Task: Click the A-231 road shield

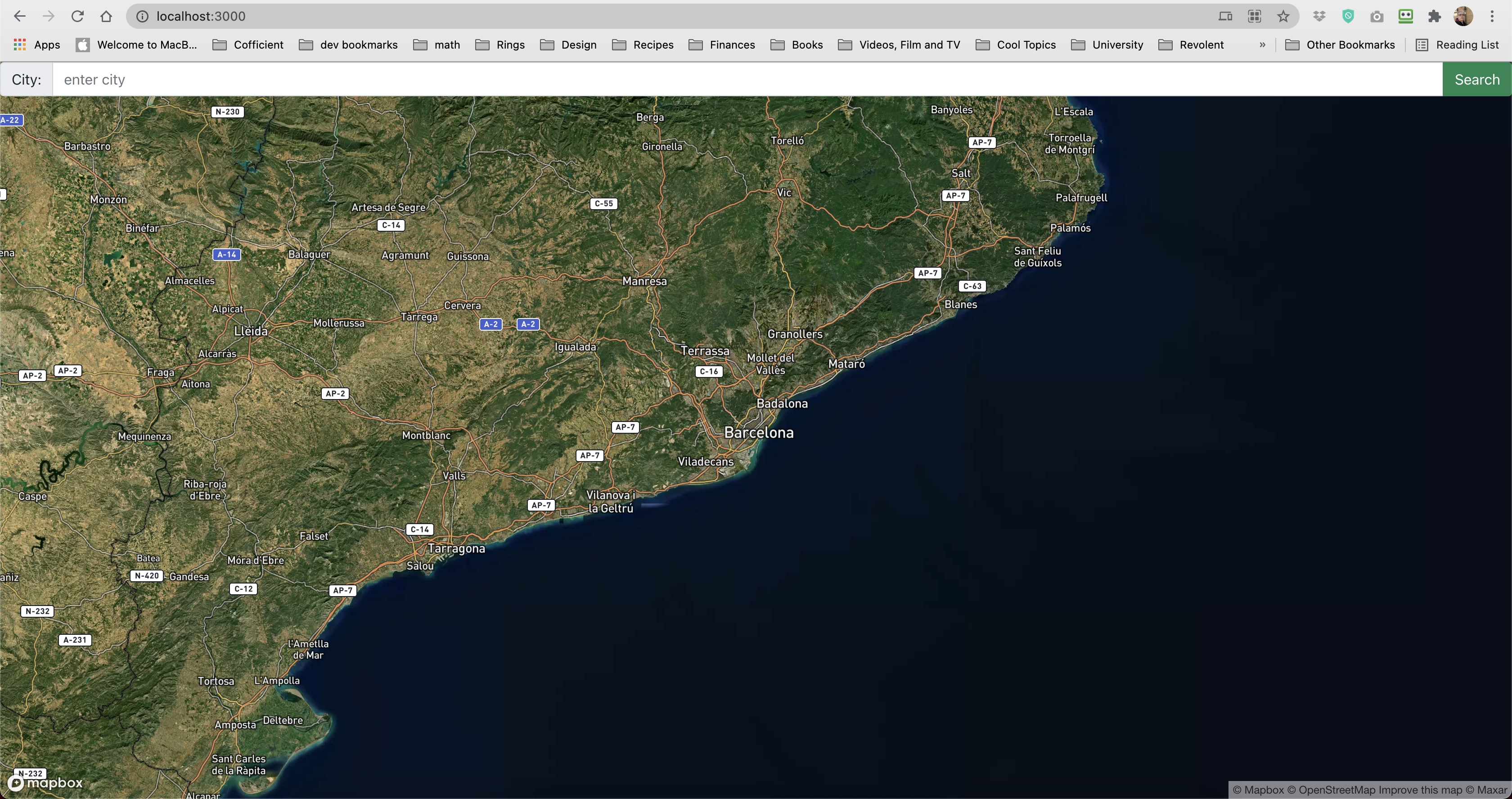Action: click(75, 640)
